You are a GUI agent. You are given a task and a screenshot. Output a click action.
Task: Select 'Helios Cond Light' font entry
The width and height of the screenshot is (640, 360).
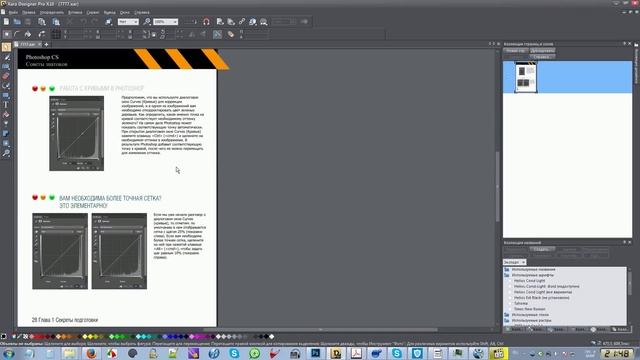529,281
